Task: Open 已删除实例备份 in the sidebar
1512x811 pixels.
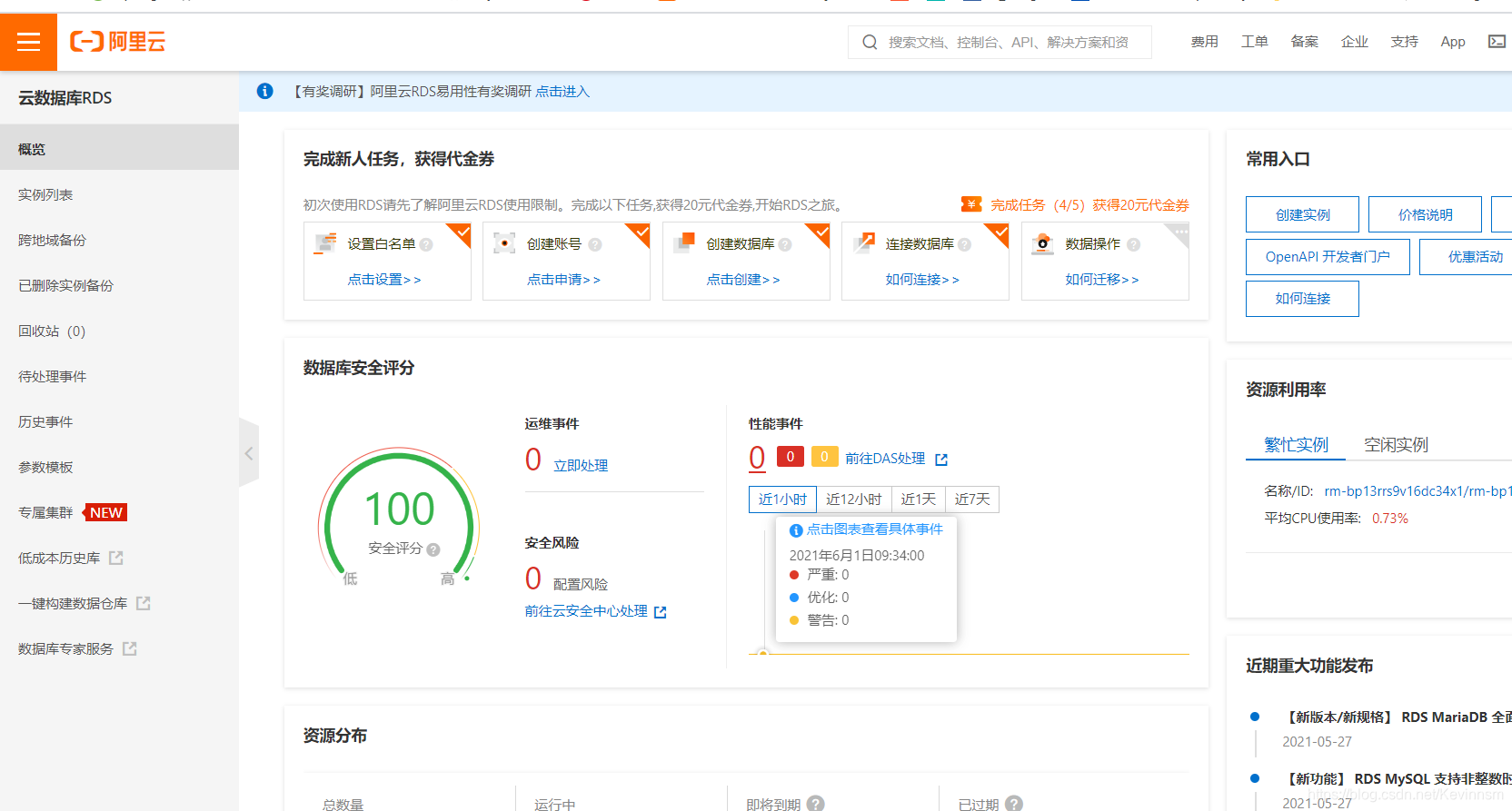Action: (x=119, y=285)
